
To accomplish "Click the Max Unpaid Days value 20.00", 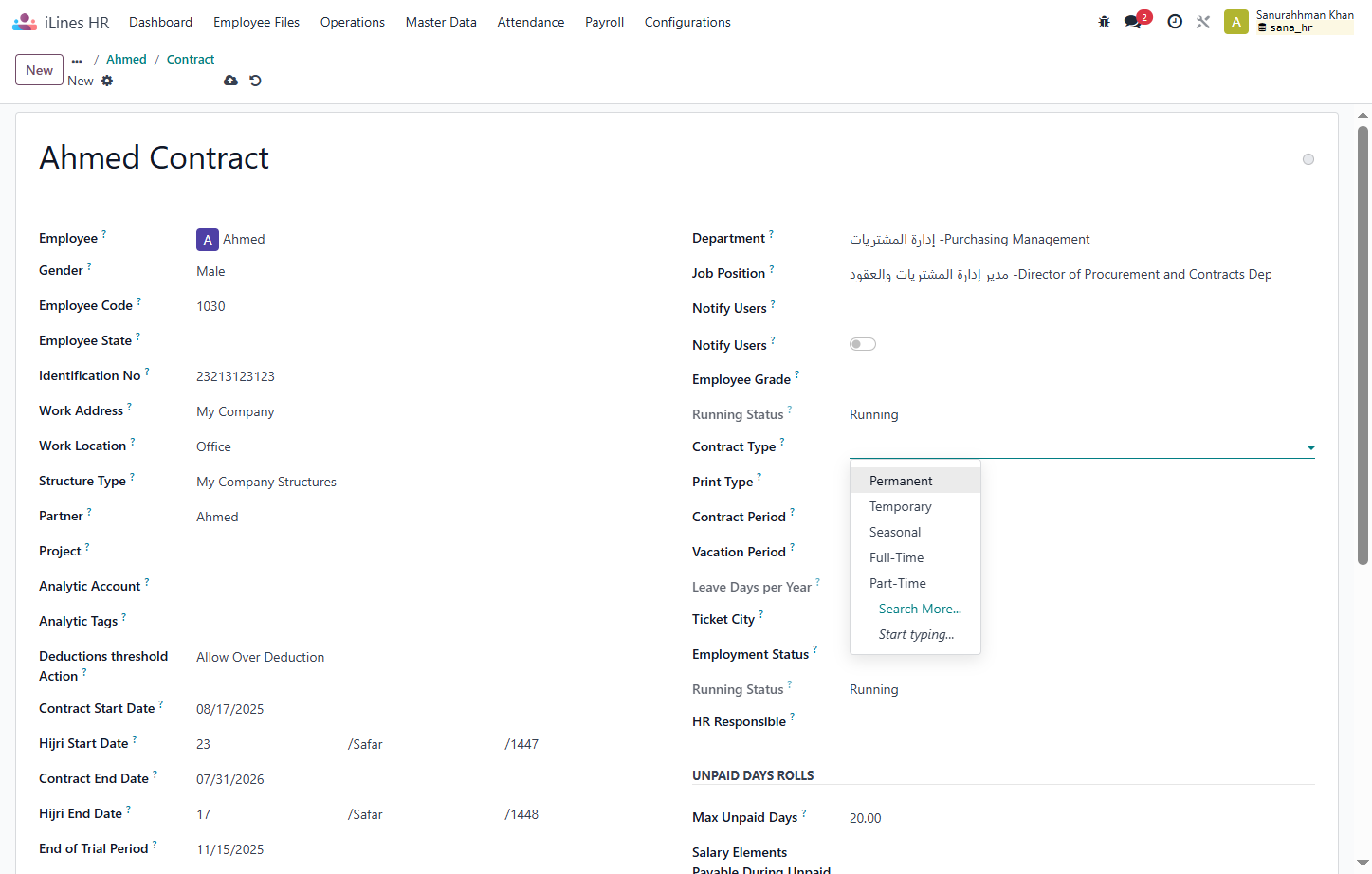I will (x=866, y=818).
